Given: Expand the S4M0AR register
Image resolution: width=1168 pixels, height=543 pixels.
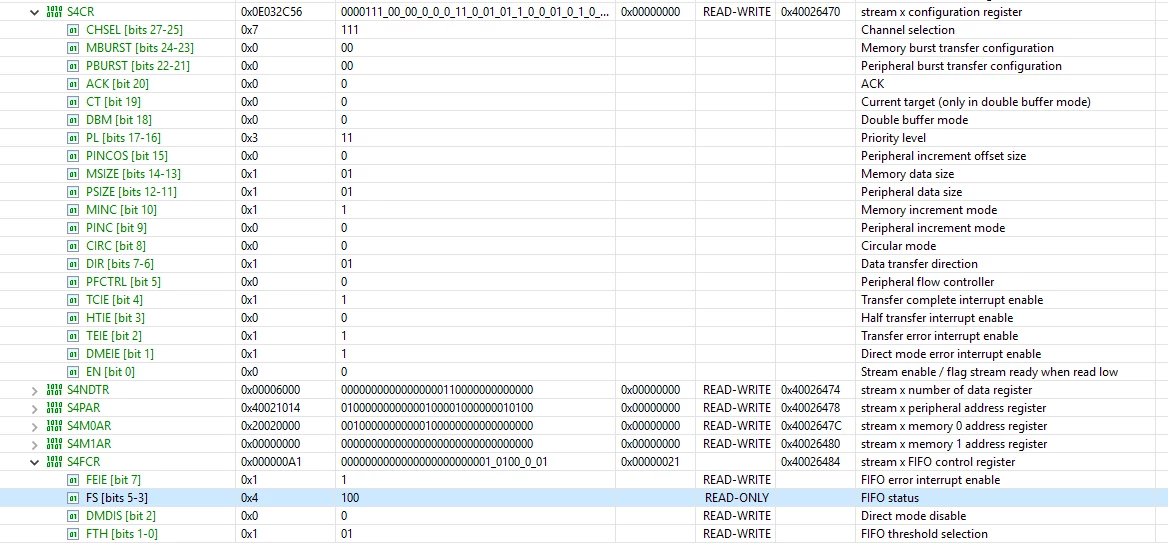Looking at the screenshot, I should click(34, 425).
